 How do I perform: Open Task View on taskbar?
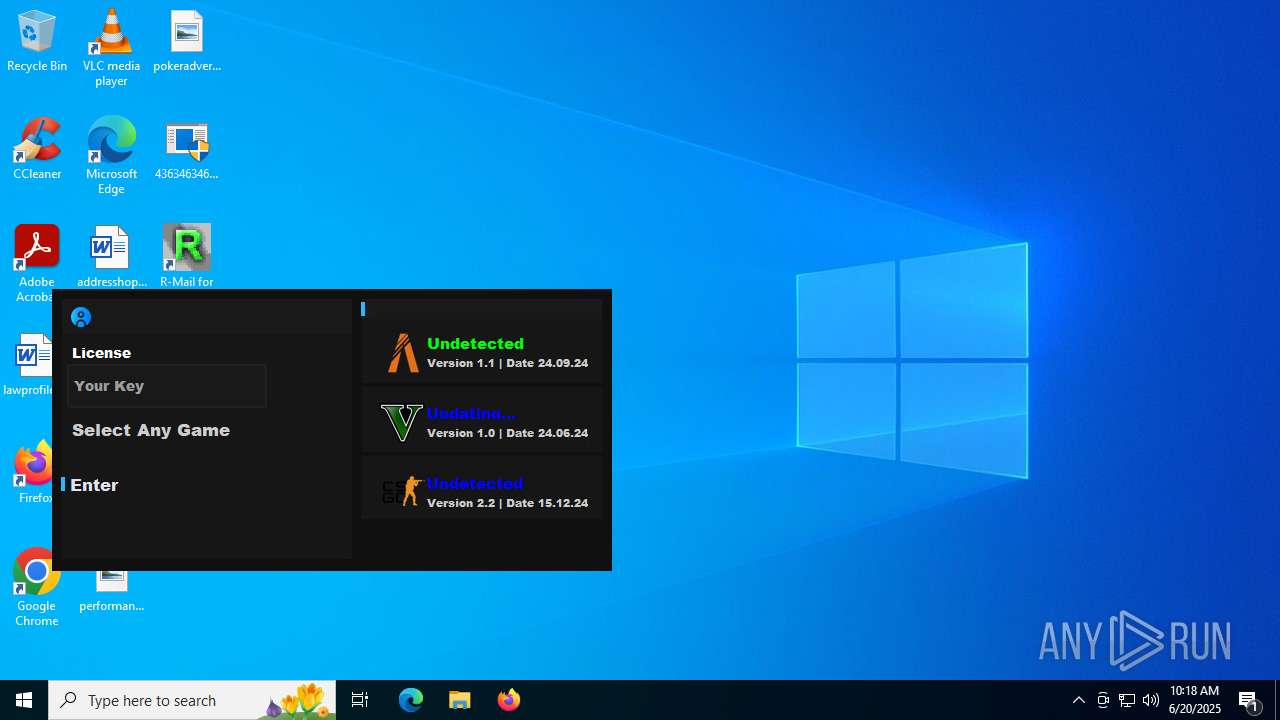pos(360,700)
